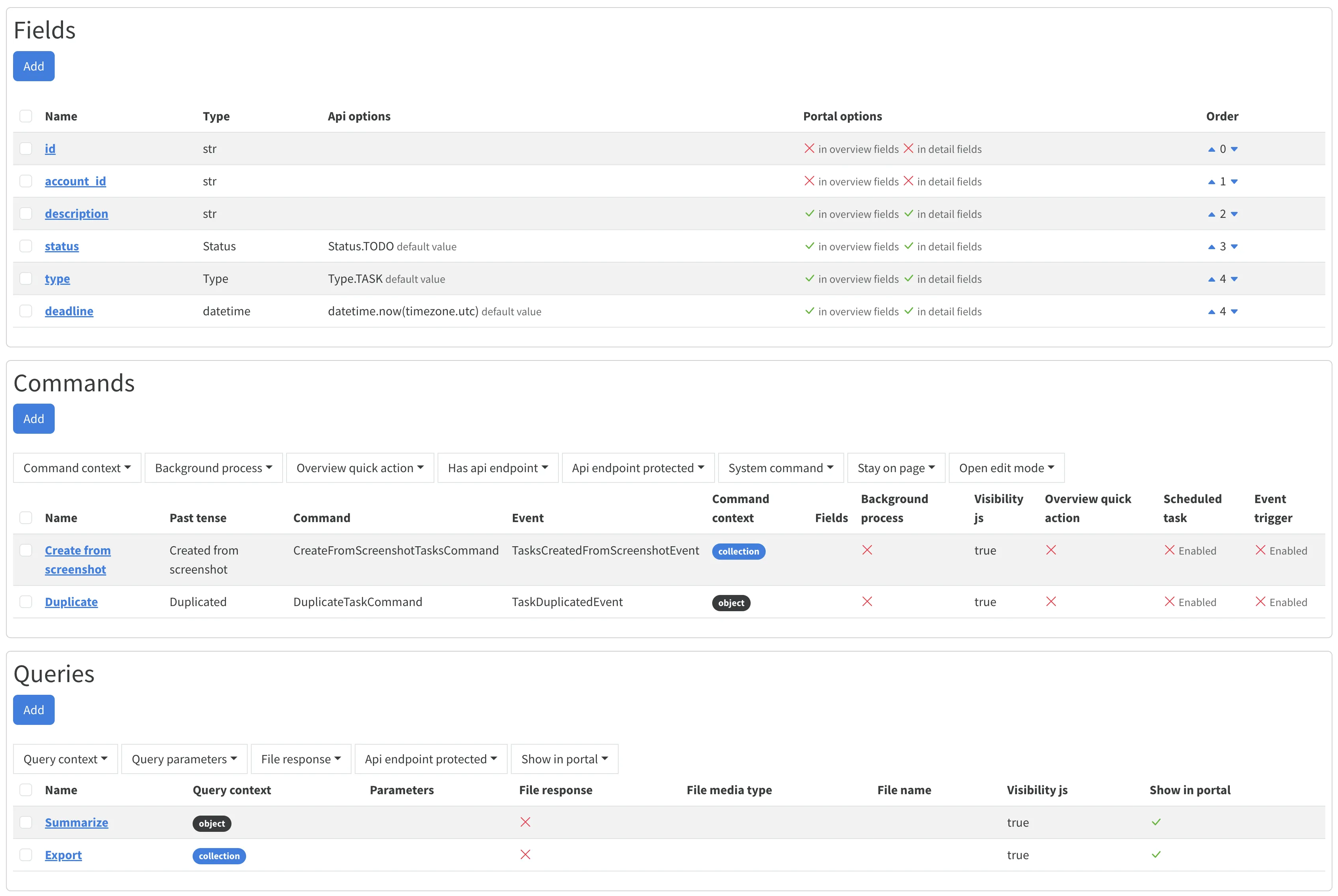Check the Duplicate command row checkbox

pos(26,602)
